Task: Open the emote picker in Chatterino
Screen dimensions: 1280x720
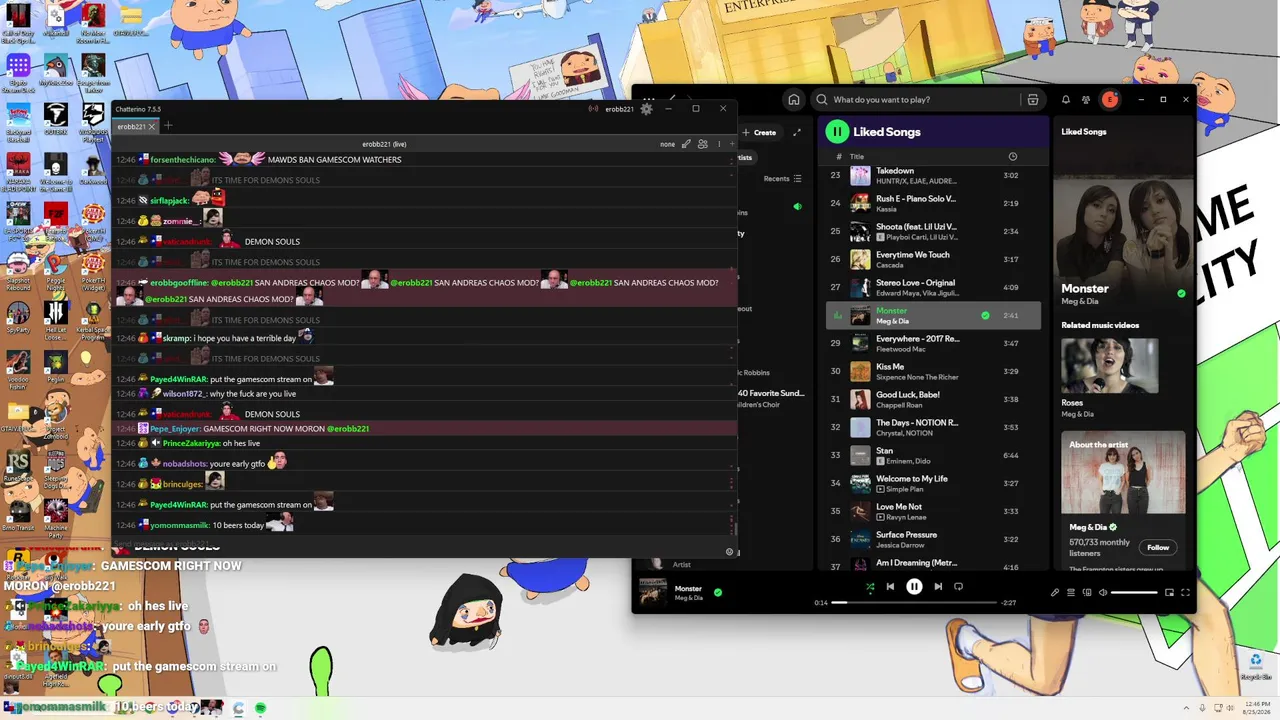Action: point(729,552)
